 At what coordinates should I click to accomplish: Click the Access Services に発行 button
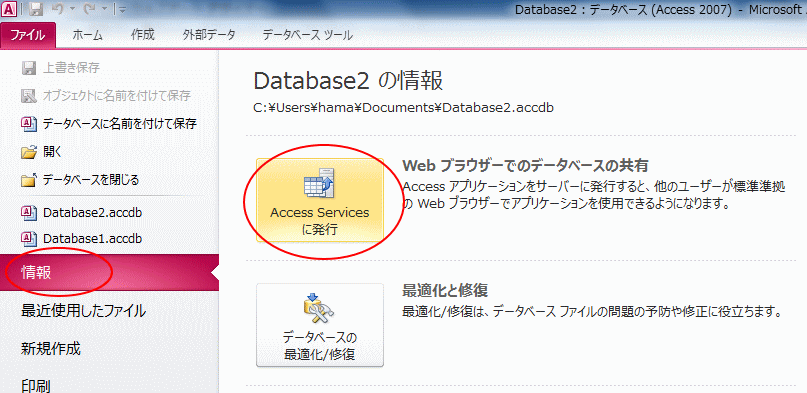320,200
